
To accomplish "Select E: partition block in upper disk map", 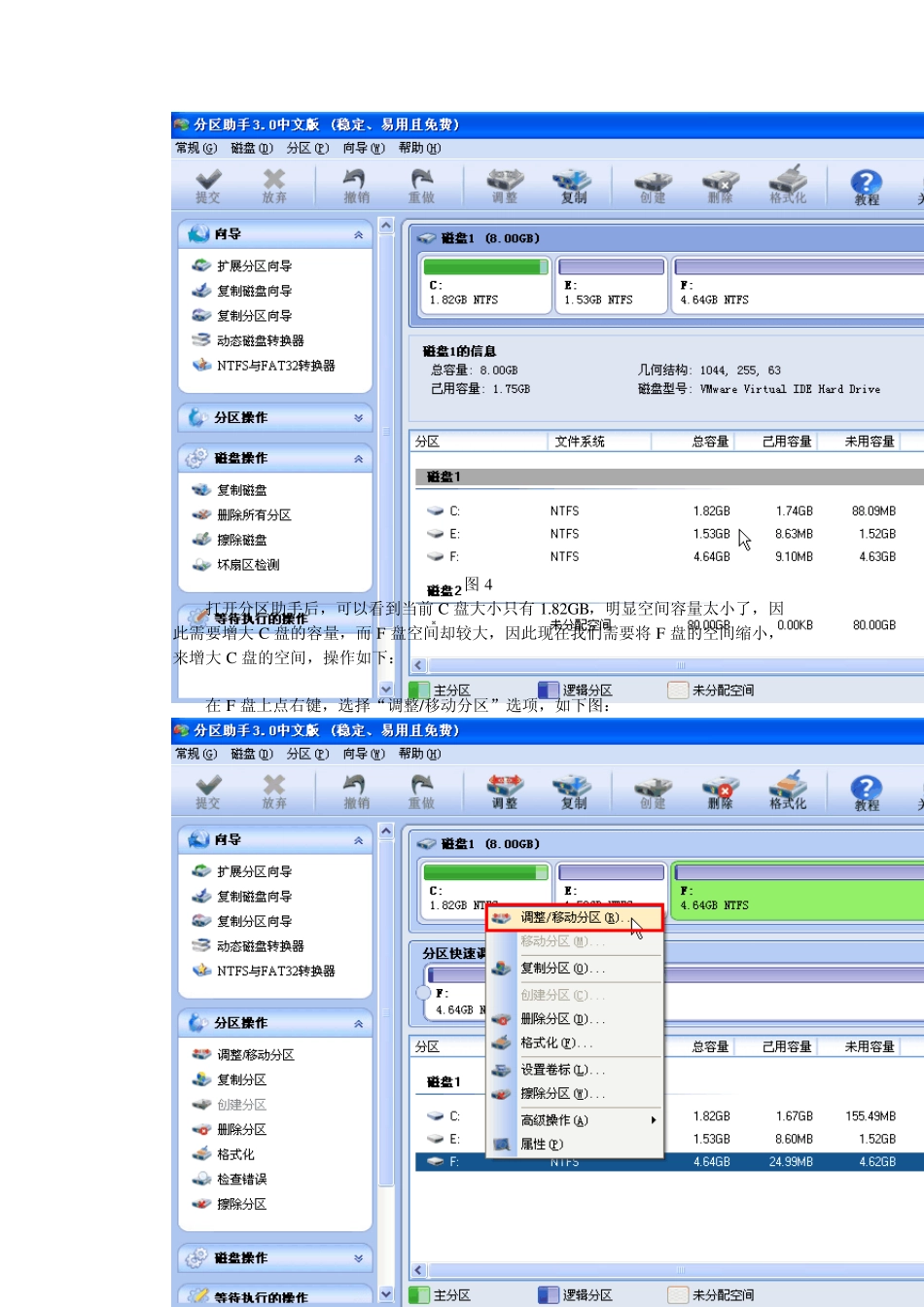I will (x=611, y=284).
